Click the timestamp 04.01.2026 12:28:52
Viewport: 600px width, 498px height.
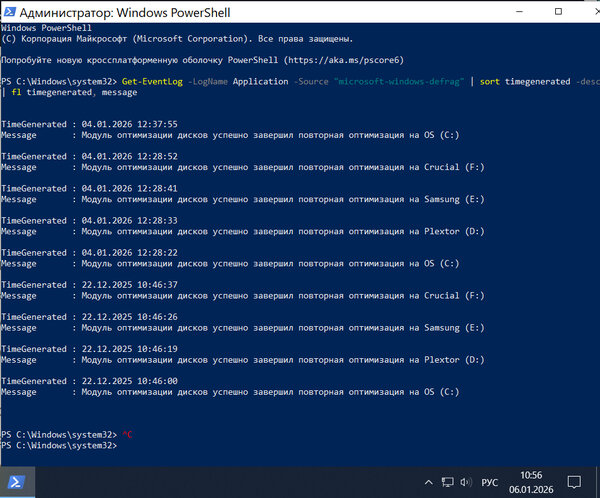(129, 157)
